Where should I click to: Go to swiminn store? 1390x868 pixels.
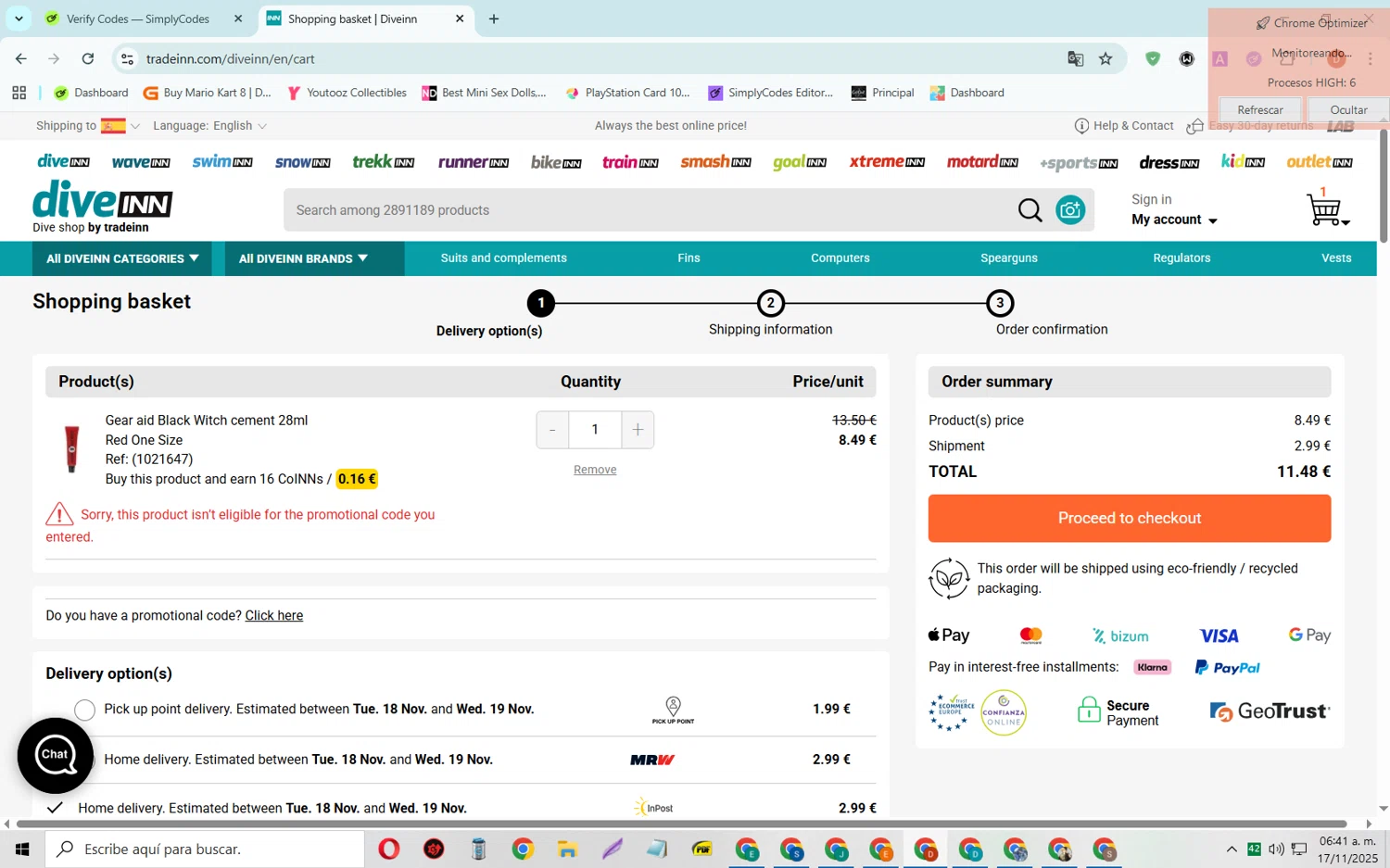(222, 162)
